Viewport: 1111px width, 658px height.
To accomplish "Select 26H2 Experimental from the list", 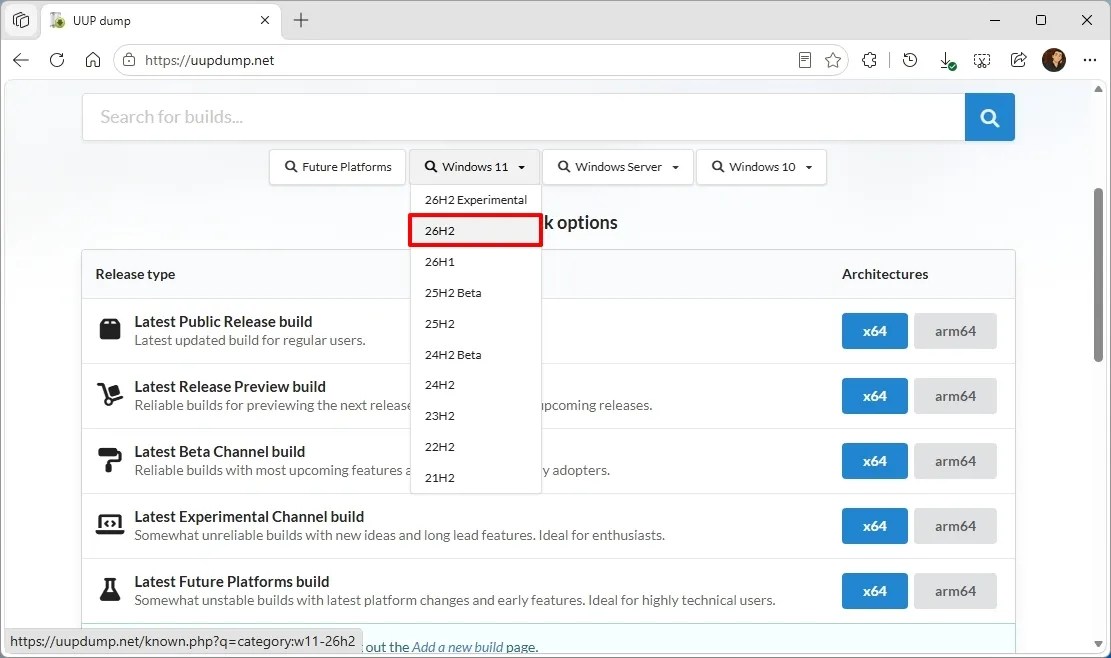I will pos(475,200).
